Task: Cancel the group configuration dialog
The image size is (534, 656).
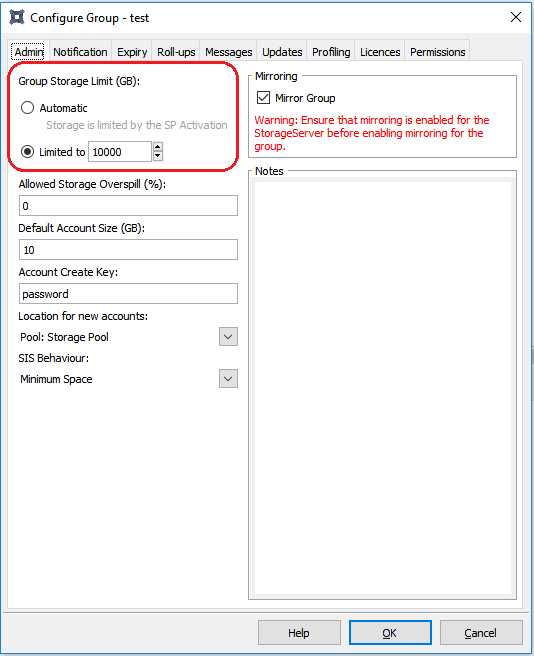Action: [x=481, y=633]
